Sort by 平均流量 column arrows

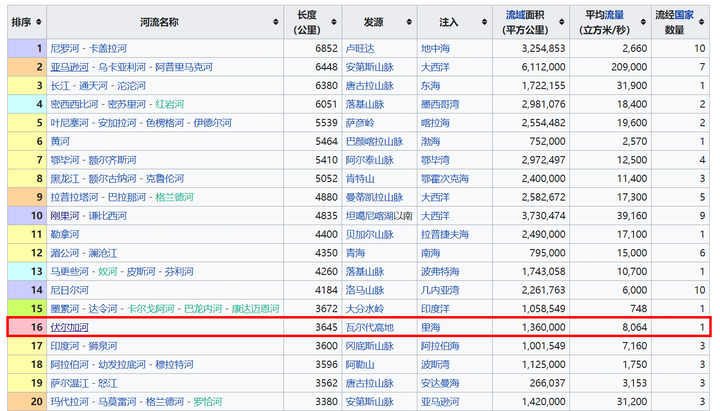(x=643, y=22)
